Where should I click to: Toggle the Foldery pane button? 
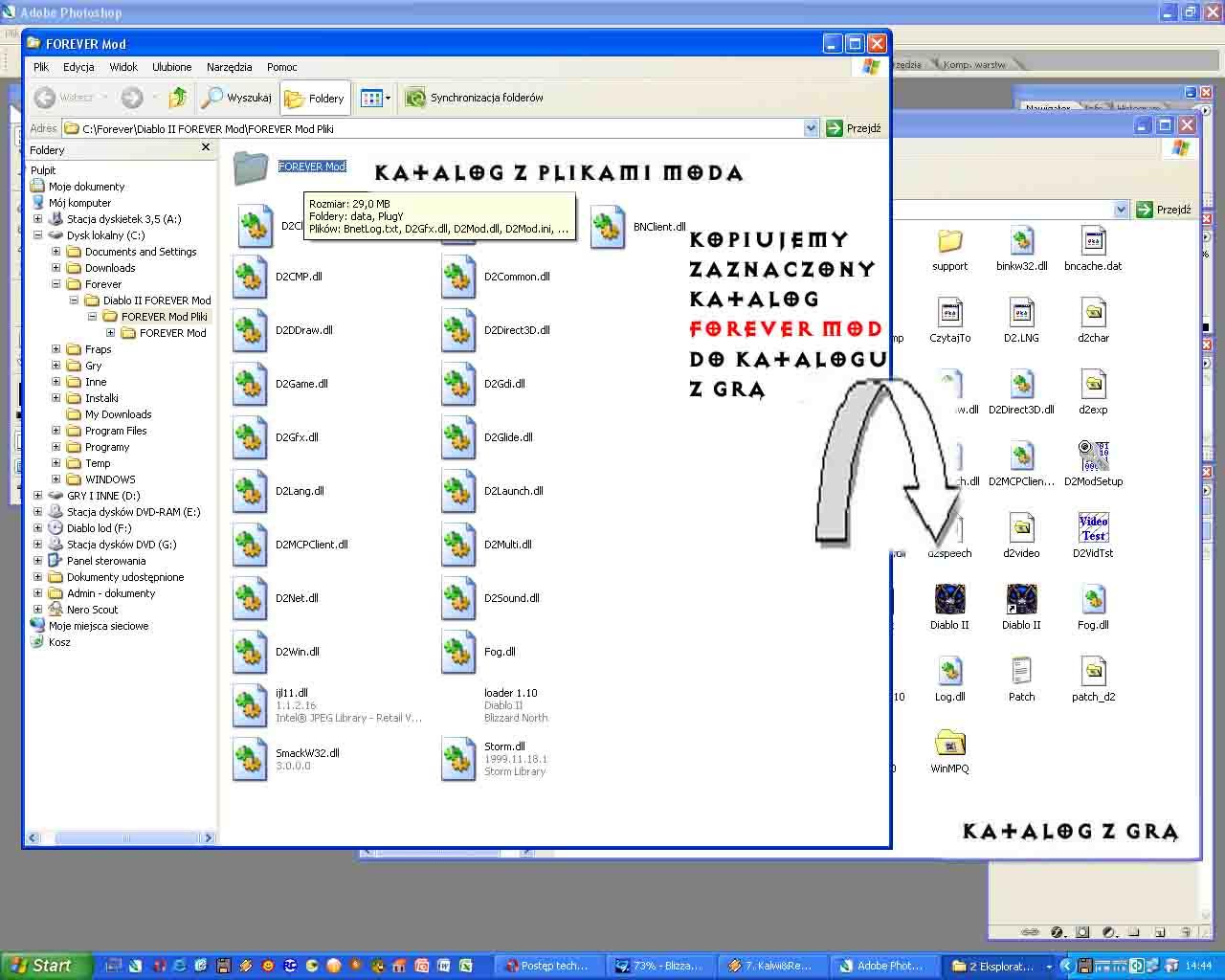click(315, 98)
